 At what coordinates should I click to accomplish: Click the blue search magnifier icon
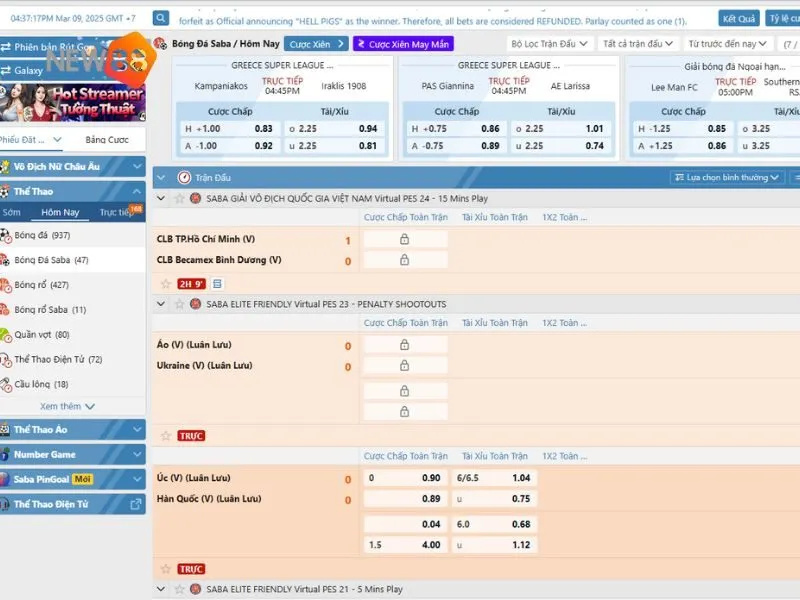pyautogui.click(x=161, y=18)
